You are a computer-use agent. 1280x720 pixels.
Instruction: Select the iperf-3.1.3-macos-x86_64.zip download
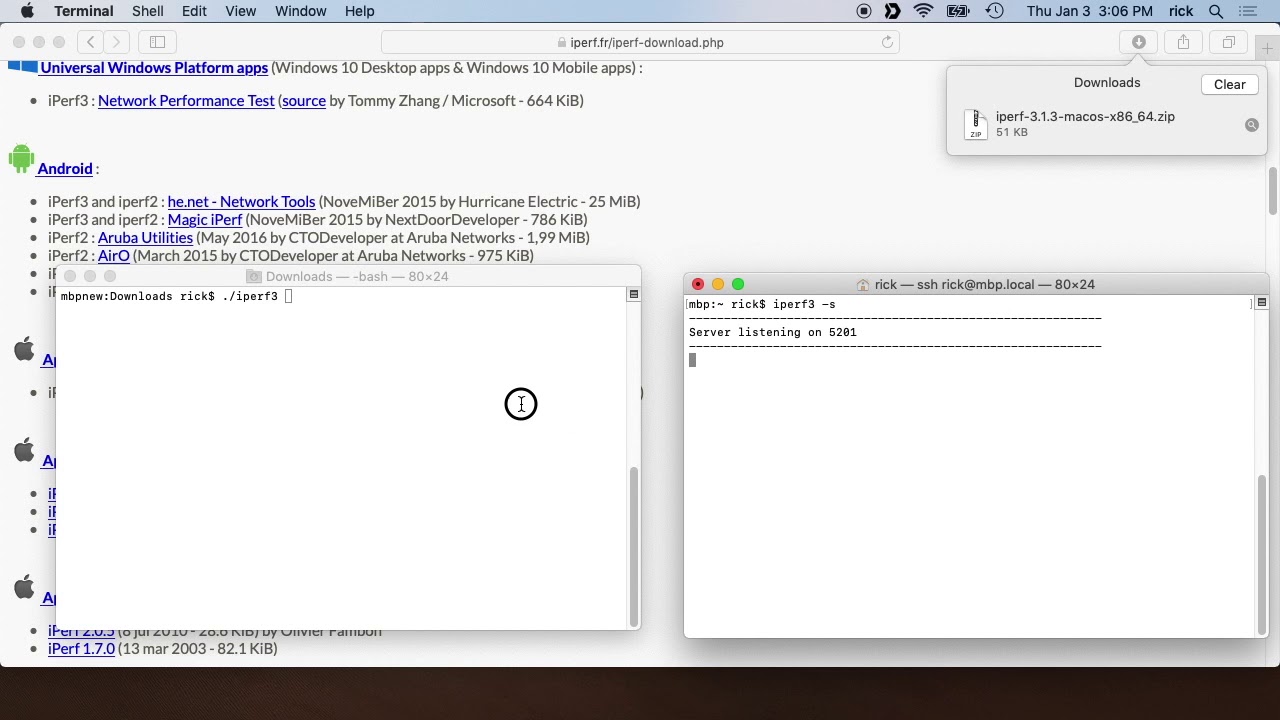(1107, 124)
